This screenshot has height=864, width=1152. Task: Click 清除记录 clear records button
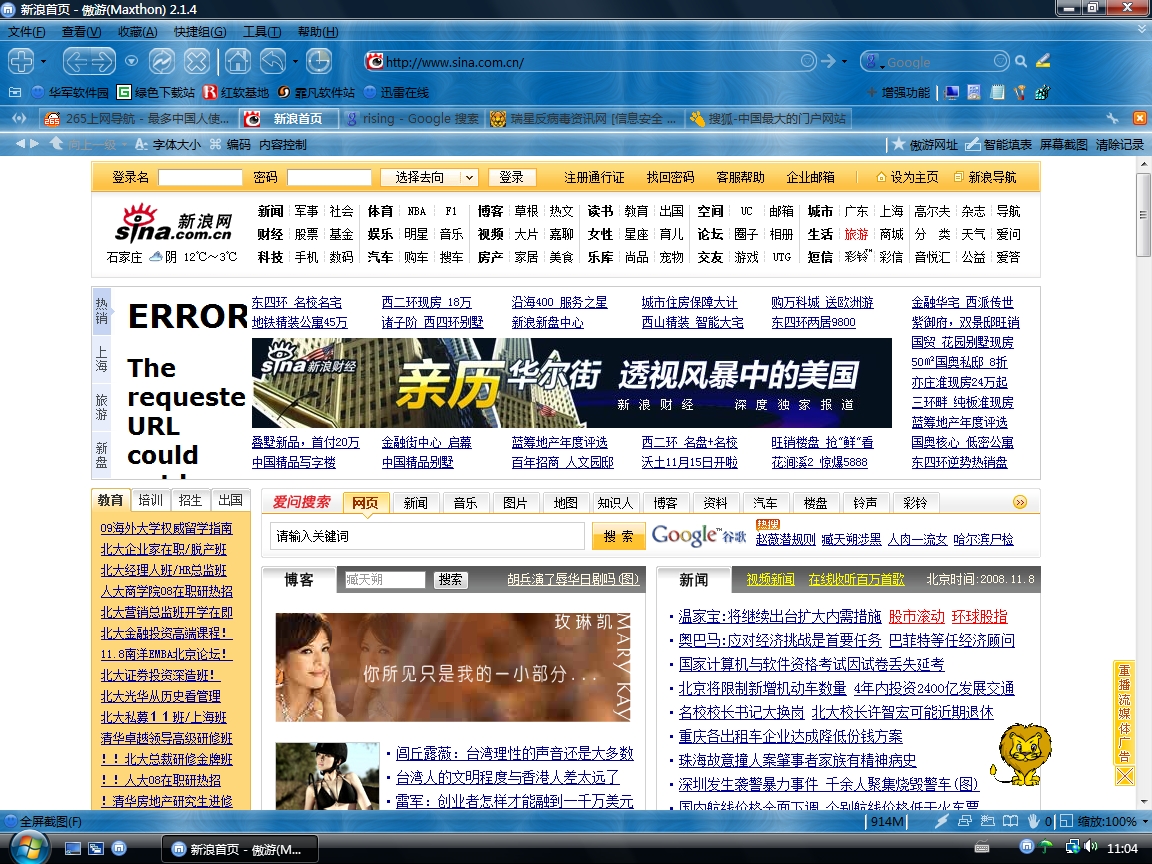pyautogui.click(x=1120, y=145)
